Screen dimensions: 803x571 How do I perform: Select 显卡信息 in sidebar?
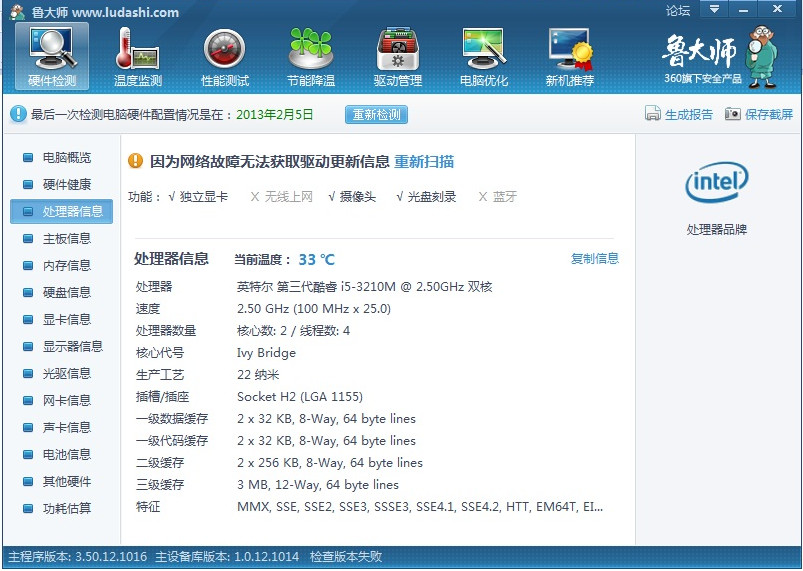tap(61, 320)
